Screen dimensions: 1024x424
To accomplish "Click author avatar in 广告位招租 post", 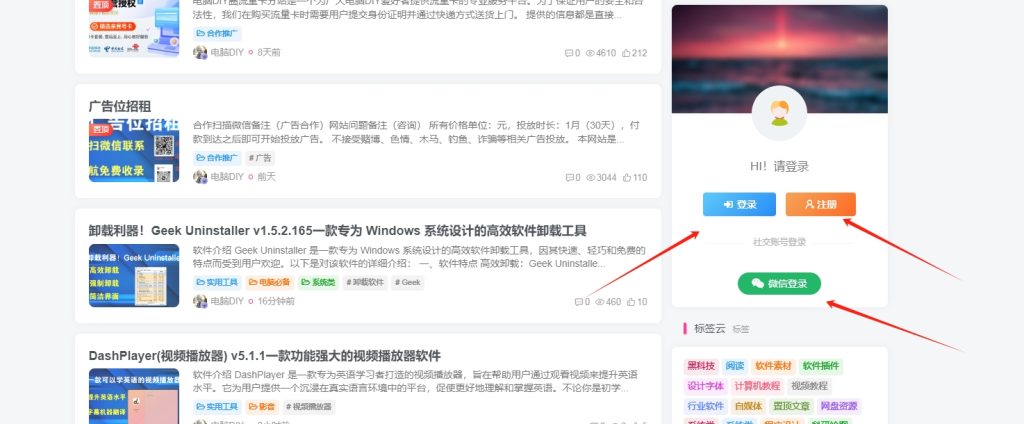I will coord(200,177).
